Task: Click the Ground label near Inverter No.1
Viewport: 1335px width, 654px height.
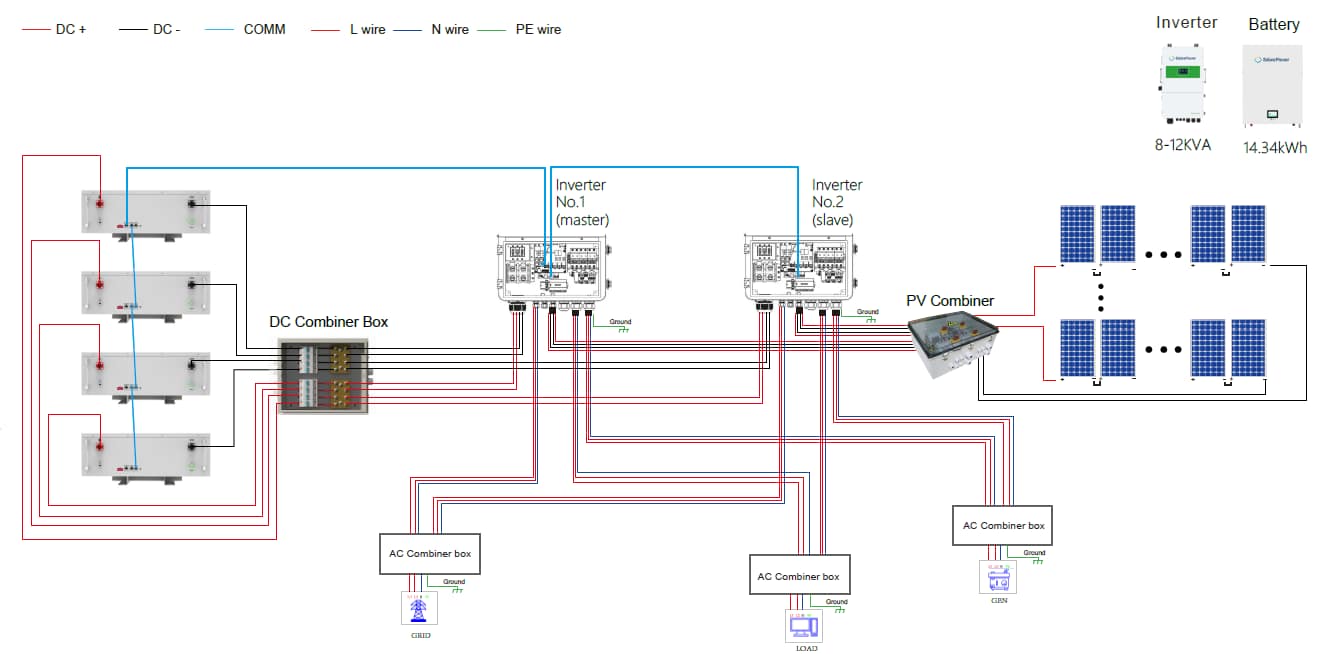Action: pos(620,322)
